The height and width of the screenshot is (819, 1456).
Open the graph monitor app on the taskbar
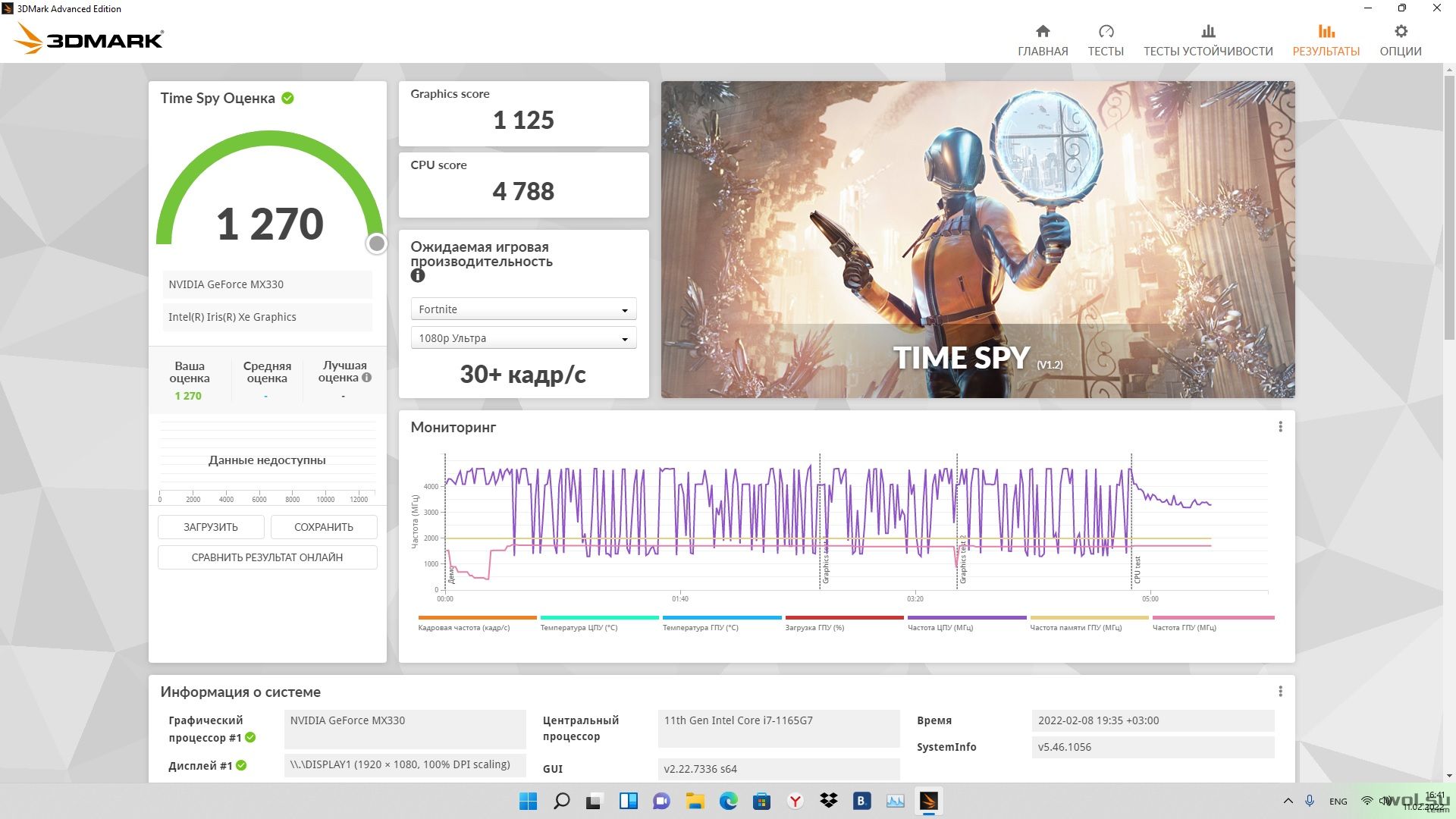coord(895,801)
